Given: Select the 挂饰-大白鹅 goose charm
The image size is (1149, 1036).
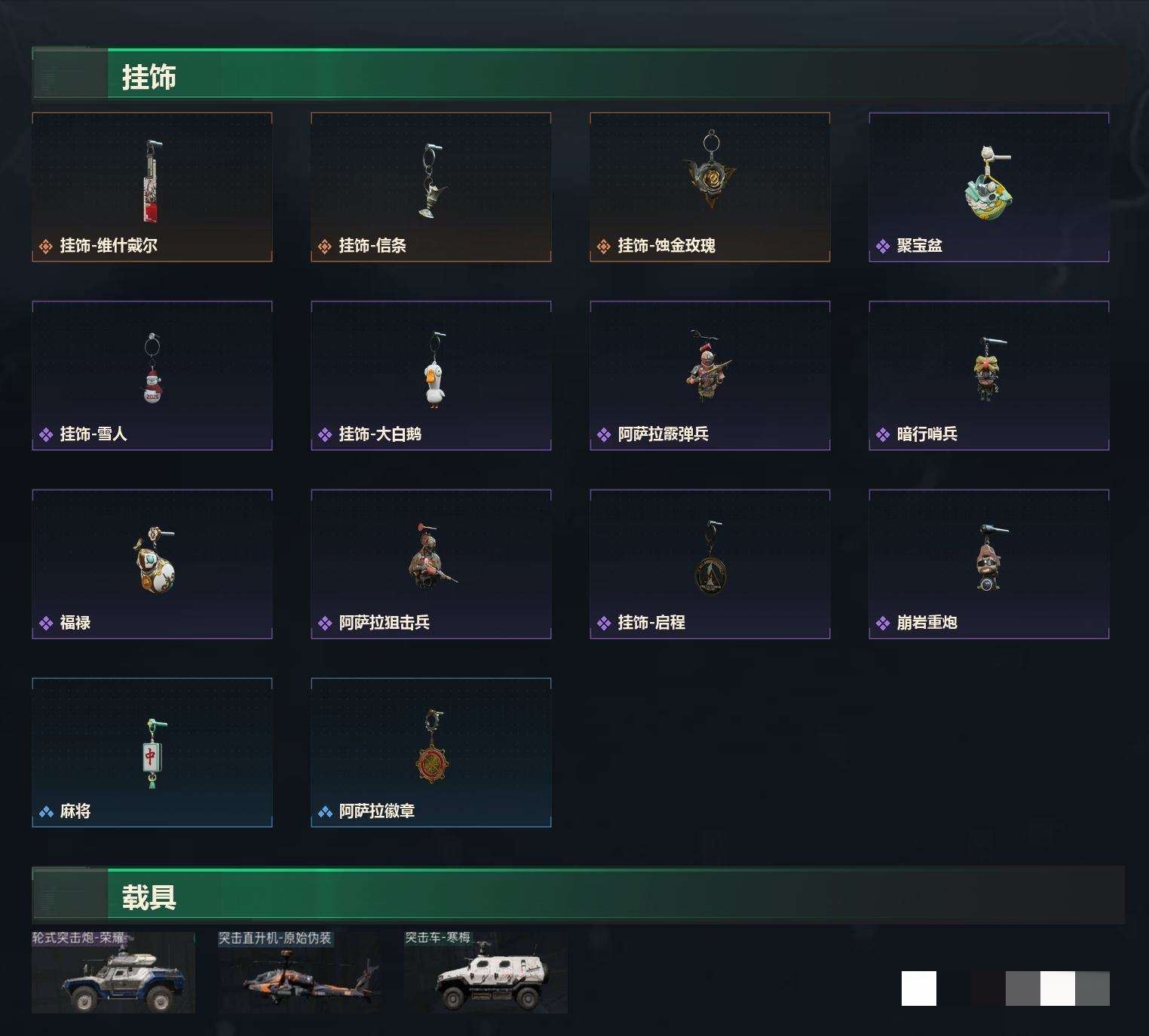Looking at the screenshot, I should [x=431, y=375].
